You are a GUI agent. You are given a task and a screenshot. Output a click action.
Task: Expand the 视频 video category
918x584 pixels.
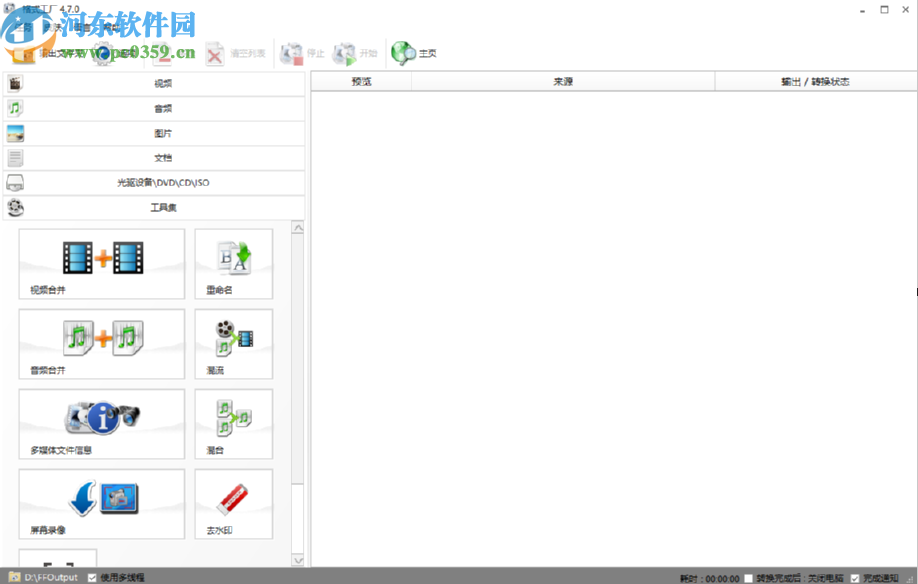tap(154, 84)
